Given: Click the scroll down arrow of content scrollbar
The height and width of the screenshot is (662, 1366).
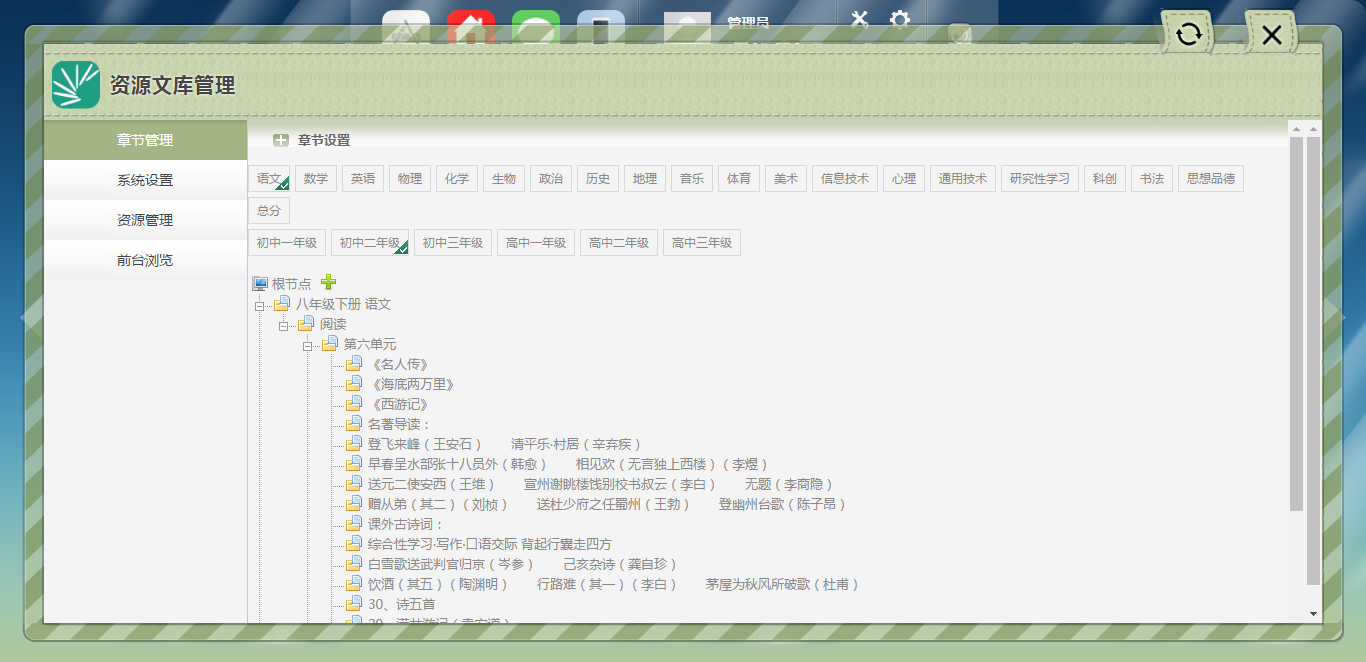Looking at the screenshot, I should pos(1313,613).
